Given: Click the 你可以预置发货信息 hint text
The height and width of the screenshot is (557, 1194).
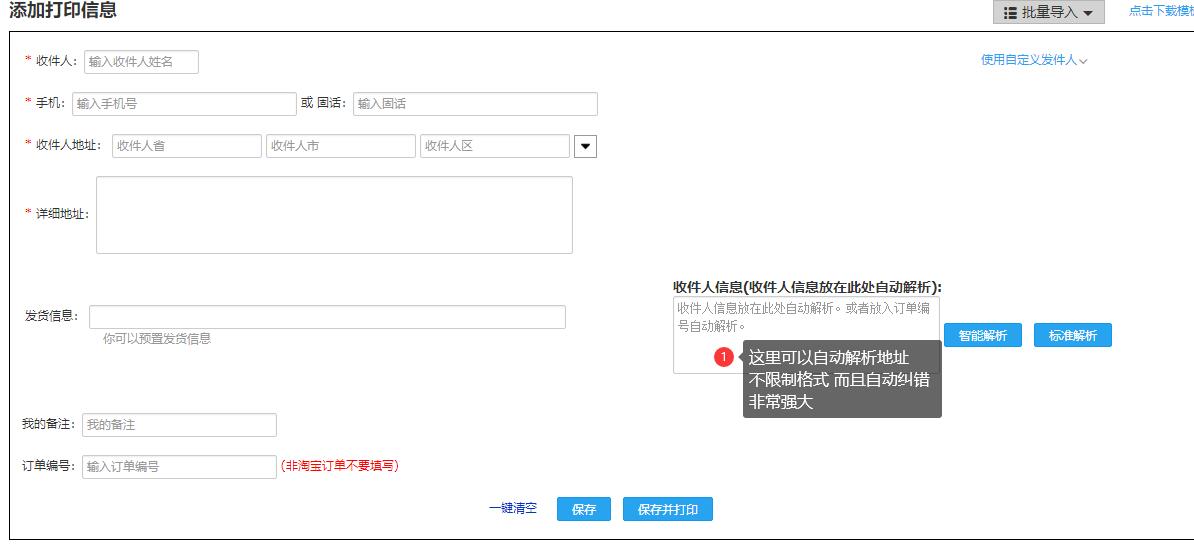Looking at the screenshot, I should click(157, 339).
